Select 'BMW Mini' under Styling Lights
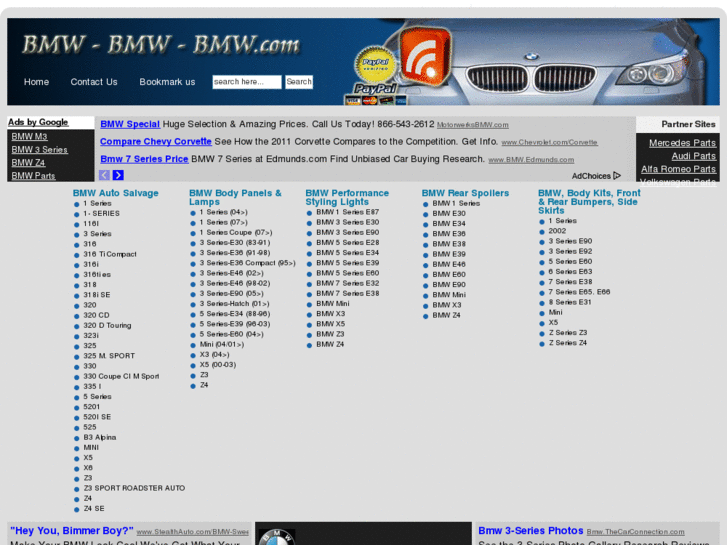Screen dimensions: 727x545 (332, 304)
